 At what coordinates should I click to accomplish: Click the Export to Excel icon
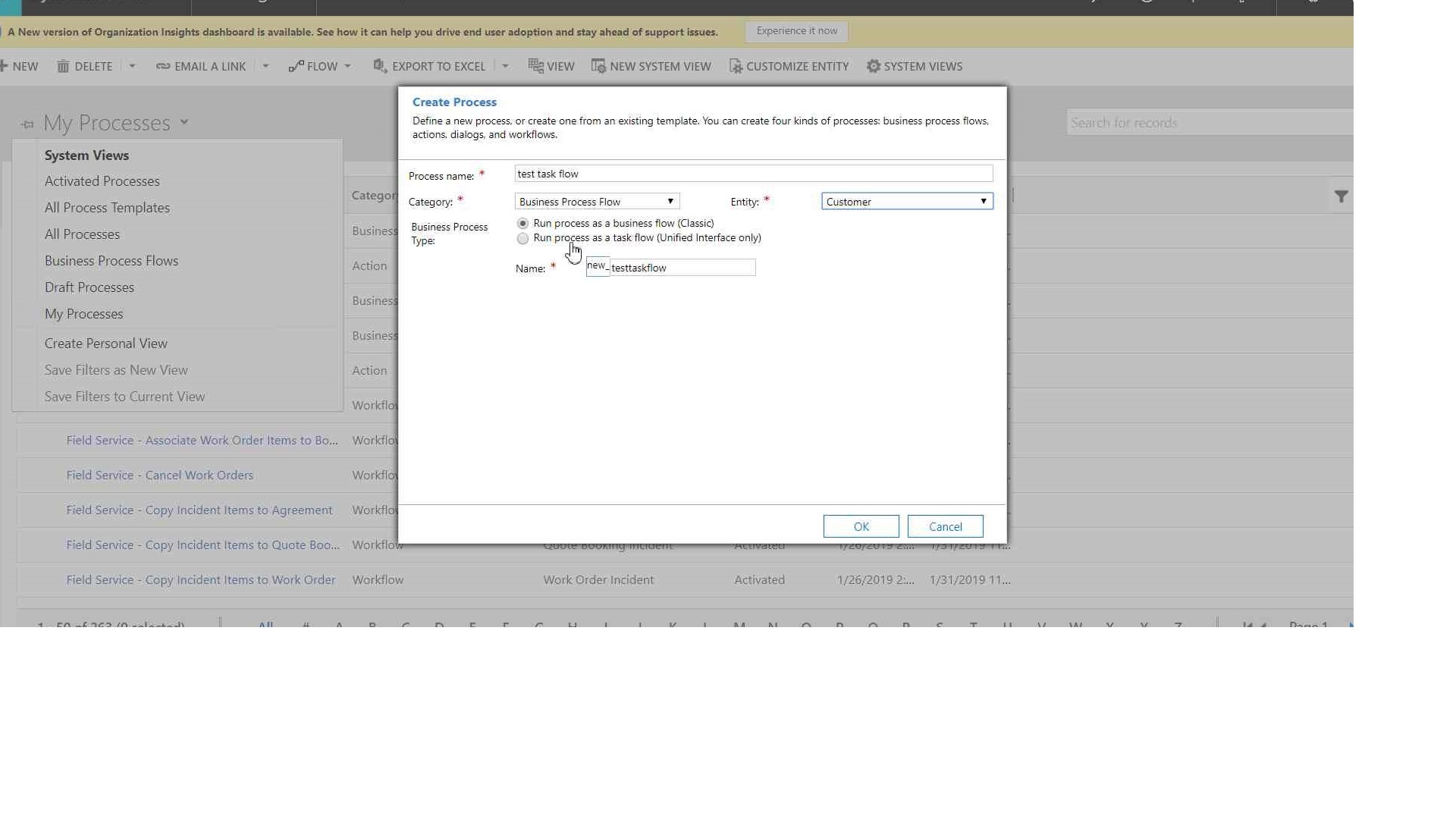(380, 66)
